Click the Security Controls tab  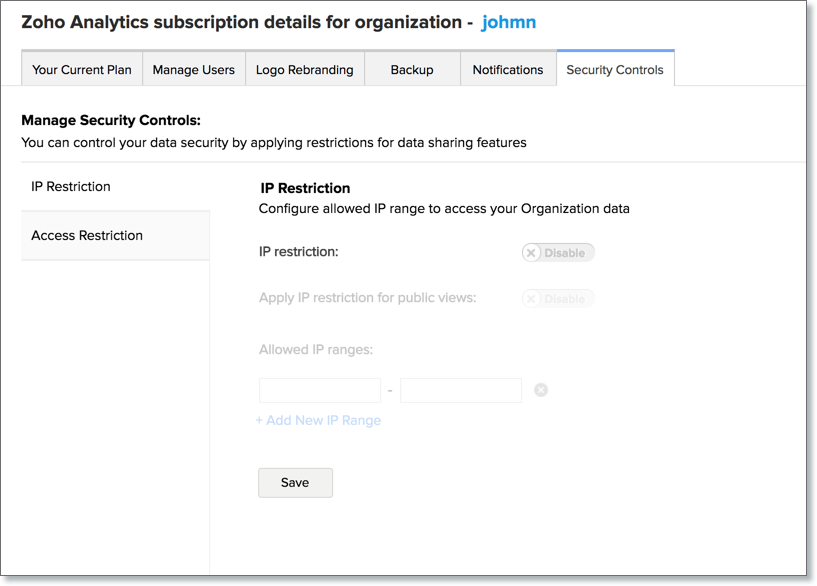(x=615, y=70)
